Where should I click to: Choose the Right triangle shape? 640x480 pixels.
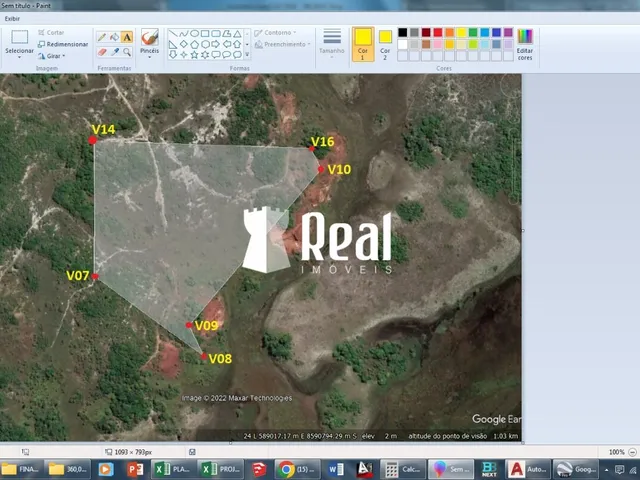pyautogui.click(x=173, y=44)
